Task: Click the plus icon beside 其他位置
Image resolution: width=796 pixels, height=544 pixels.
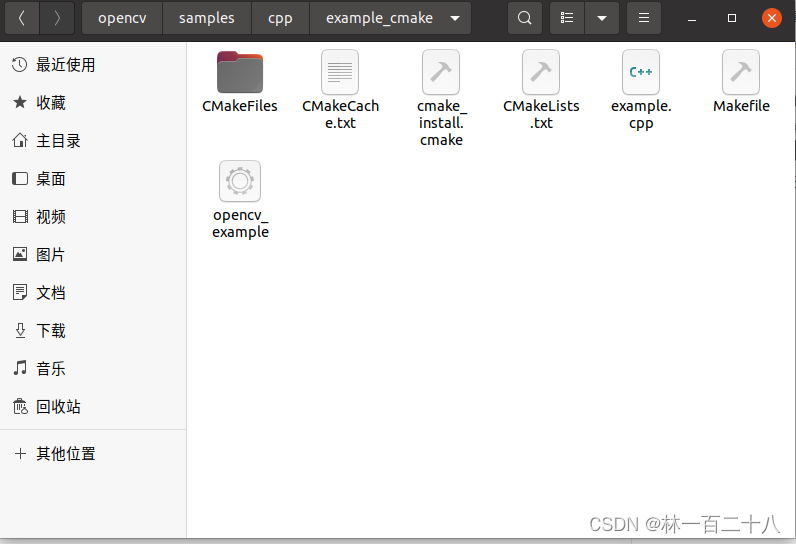Action: tap(20, 454)
